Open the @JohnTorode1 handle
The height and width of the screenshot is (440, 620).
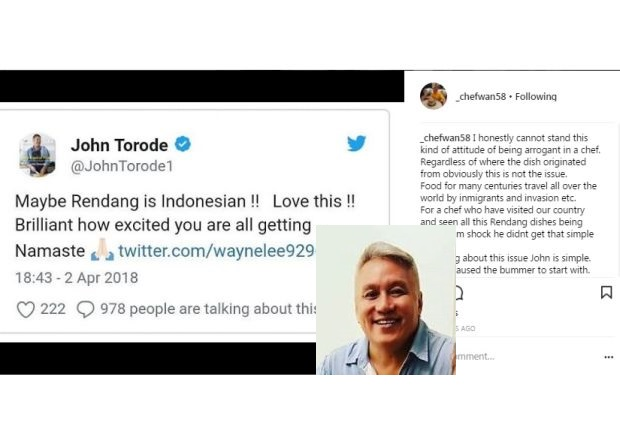[x=122, y=166]
